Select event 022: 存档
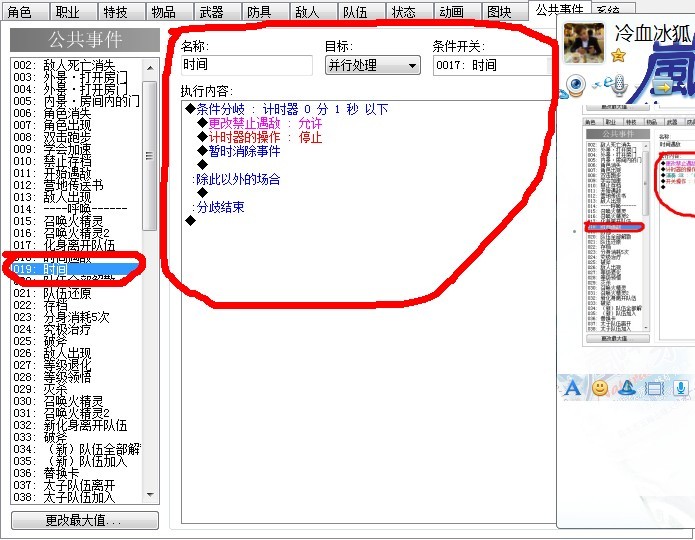Screen dimensions: 695x540 click(x=77, y=305)
